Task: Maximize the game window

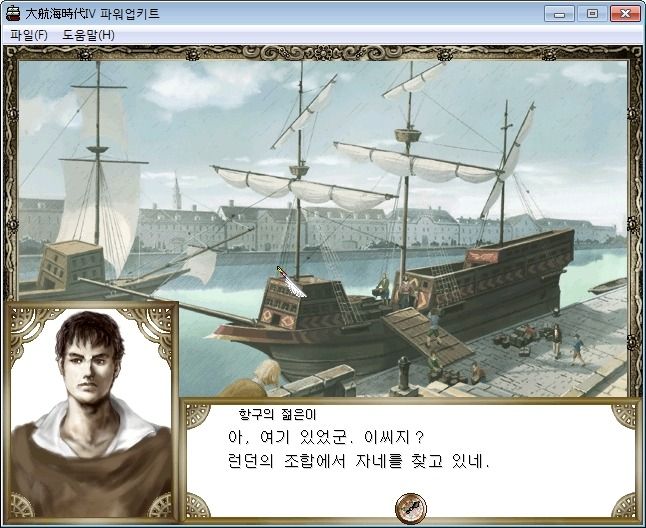Action: tap(592, 14)
